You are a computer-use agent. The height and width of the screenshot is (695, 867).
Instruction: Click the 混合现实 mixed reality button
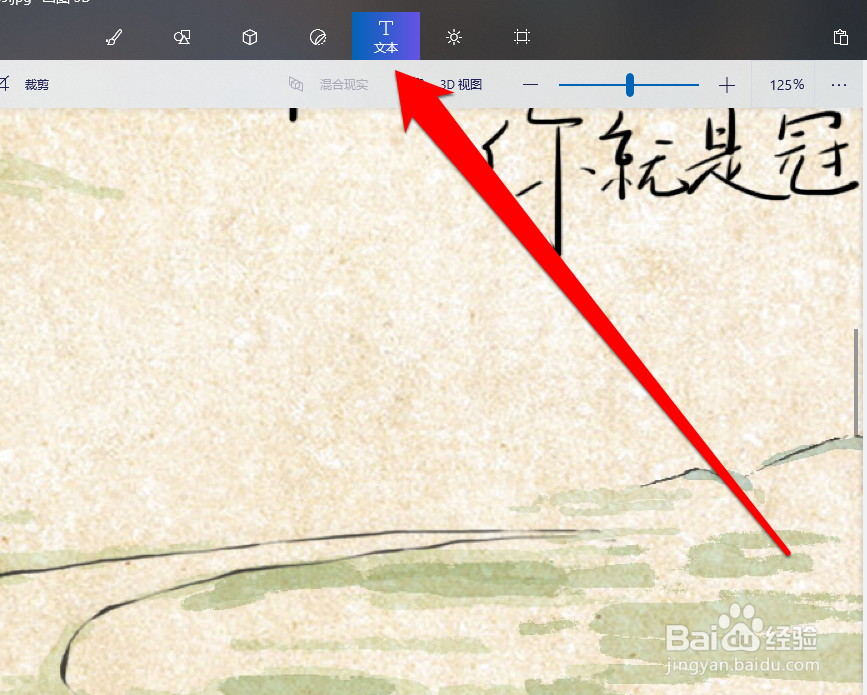click(x=328, y=85)
